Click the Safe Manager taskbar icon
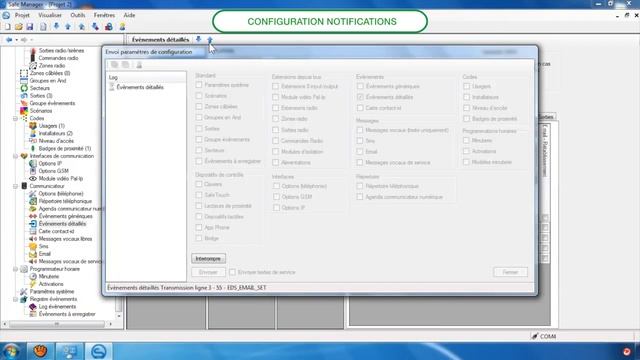Screen dimensions: 640x360 98,351
